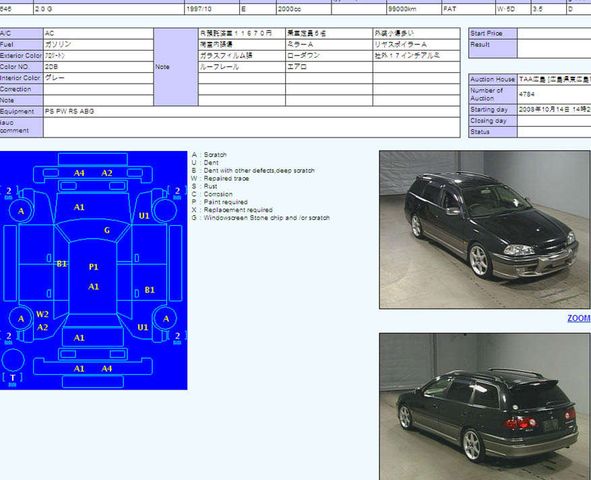This screenshot has height=480, width=591.
Task: Click the 'Correction' row label
Action: pyautogui.click(x=21, y=89)
